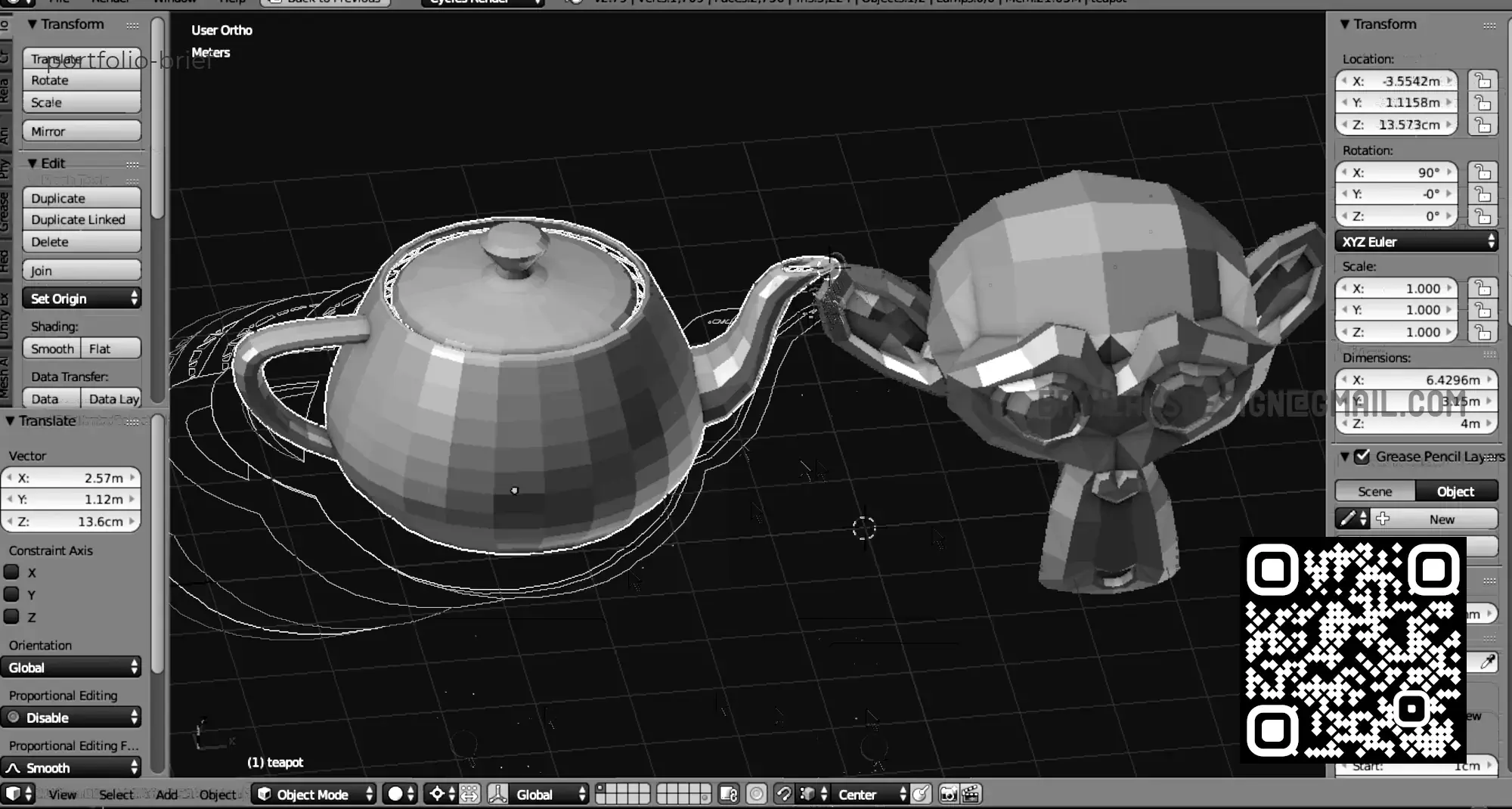
Task: Open the Set Origin dropdown
Action: pyautogui.click(x=82, y=299)
